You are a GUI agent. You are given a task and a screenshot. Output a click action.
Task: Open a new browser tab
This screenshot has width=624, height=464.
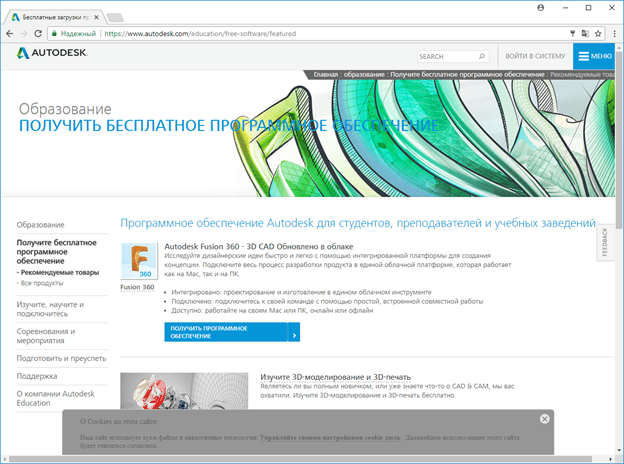pos(115,18)
